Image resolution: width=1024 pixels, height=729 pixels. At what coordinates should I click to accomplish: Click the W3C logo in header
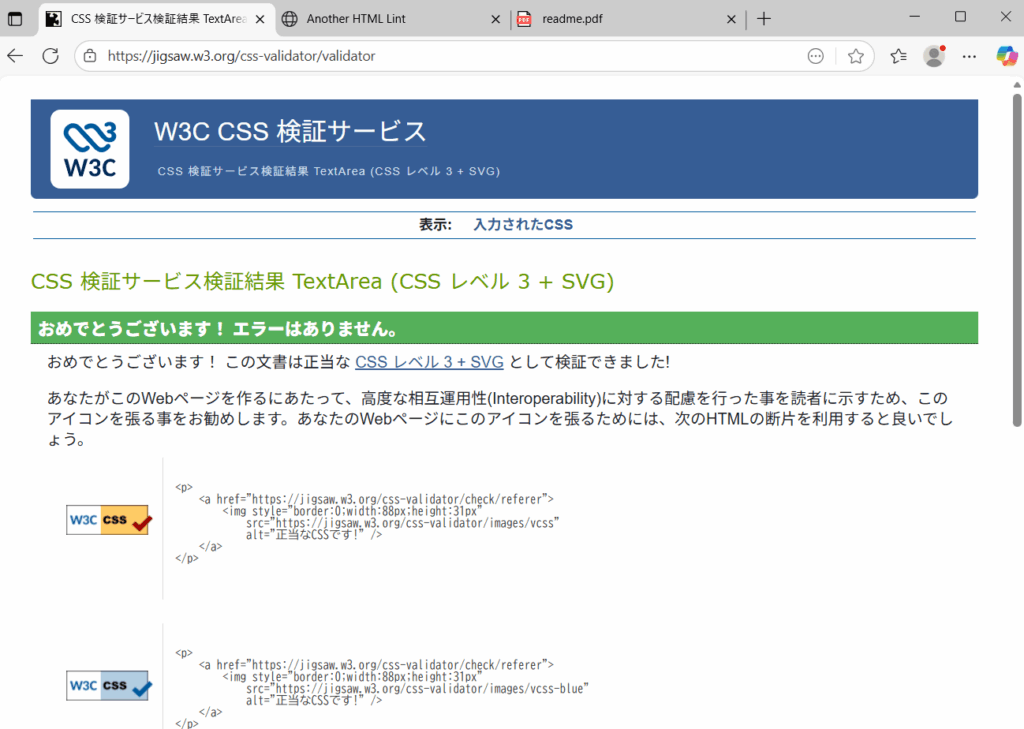point(90,149)
